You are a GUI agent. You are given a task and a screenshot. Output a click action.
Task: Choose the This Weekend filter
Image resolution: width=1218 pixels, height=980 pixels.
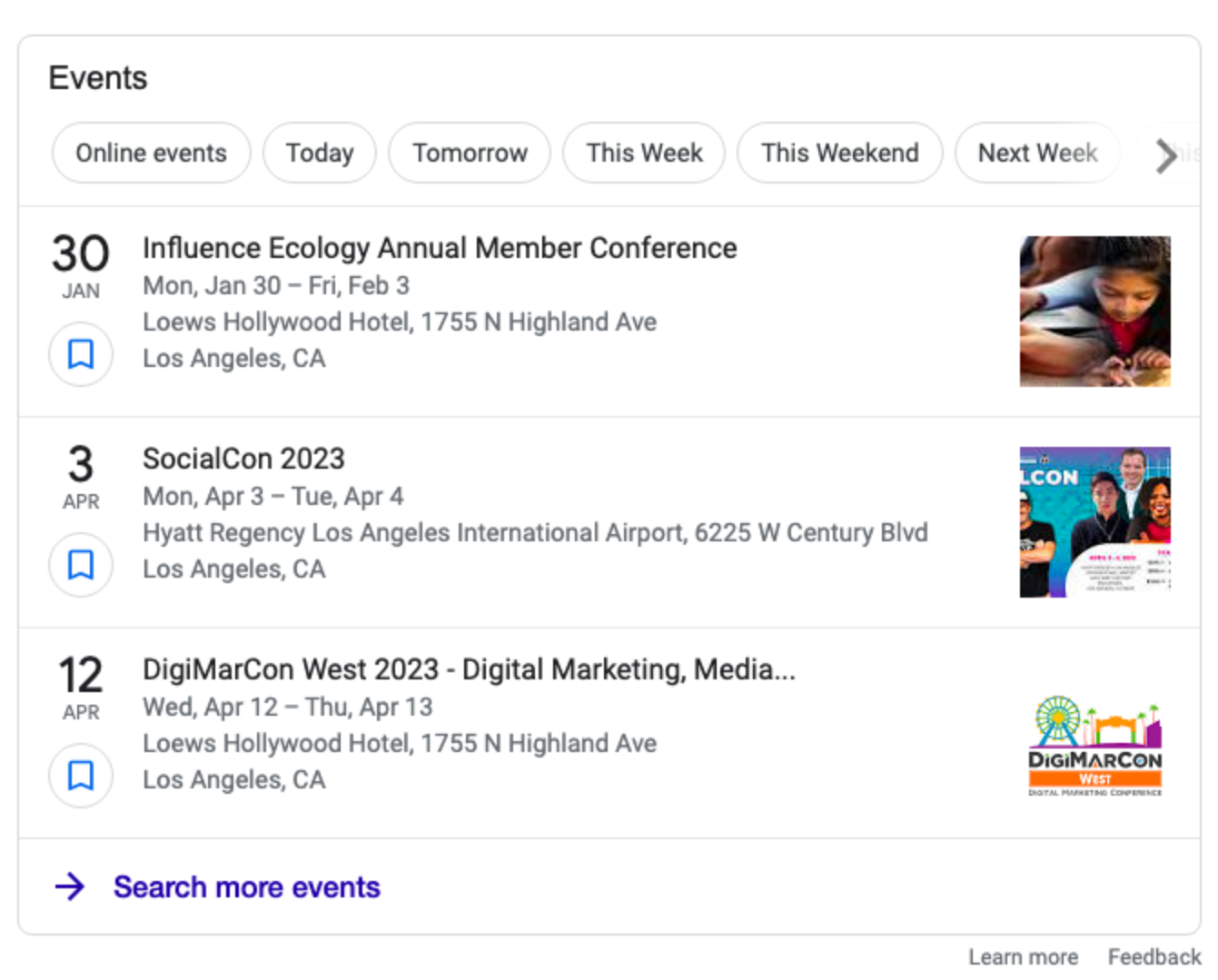click(839, 153)
